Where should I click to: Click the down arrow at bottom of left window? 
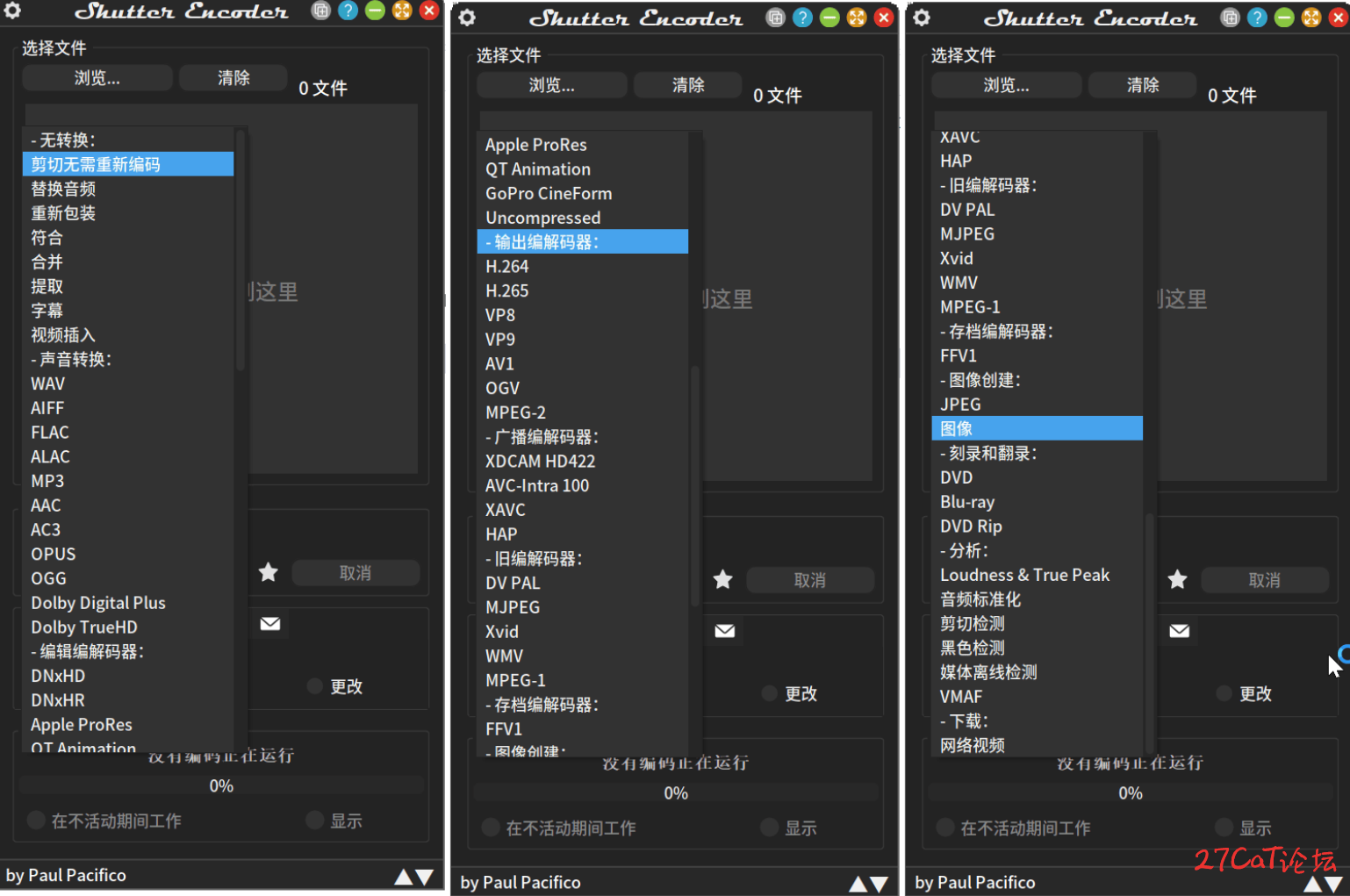point(425,877)
